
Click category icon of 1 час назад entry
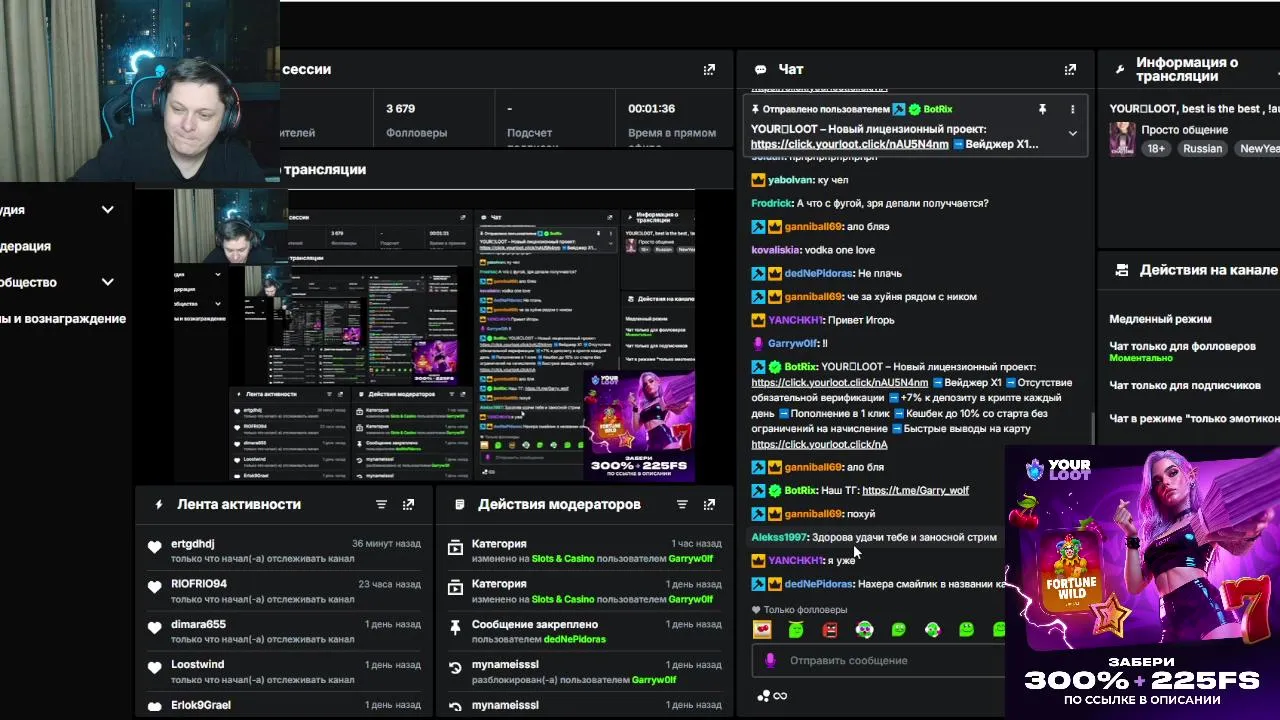tap(455, 547)
